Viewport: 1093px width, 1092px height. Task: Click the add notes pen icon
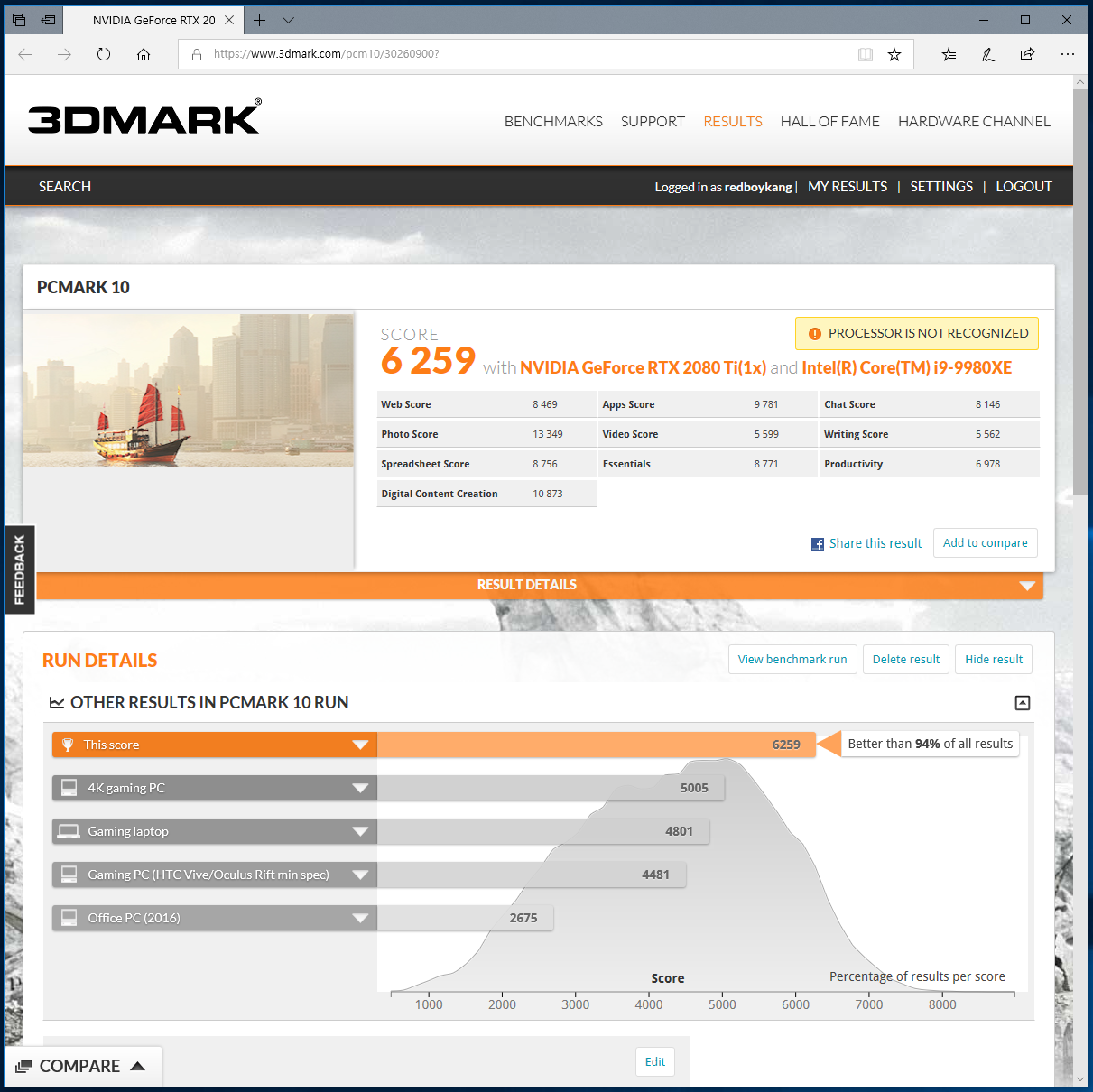[x=988, y=54]
